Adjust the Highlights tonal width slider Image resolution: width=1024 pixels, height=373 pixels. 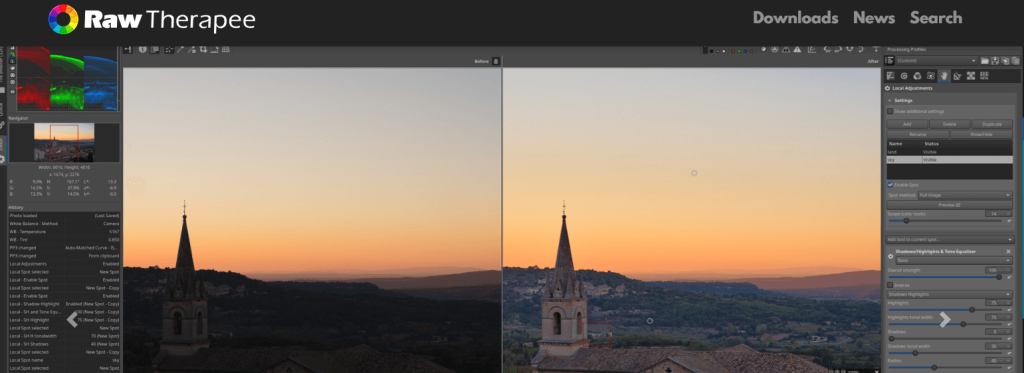click(x=945, y=324)
